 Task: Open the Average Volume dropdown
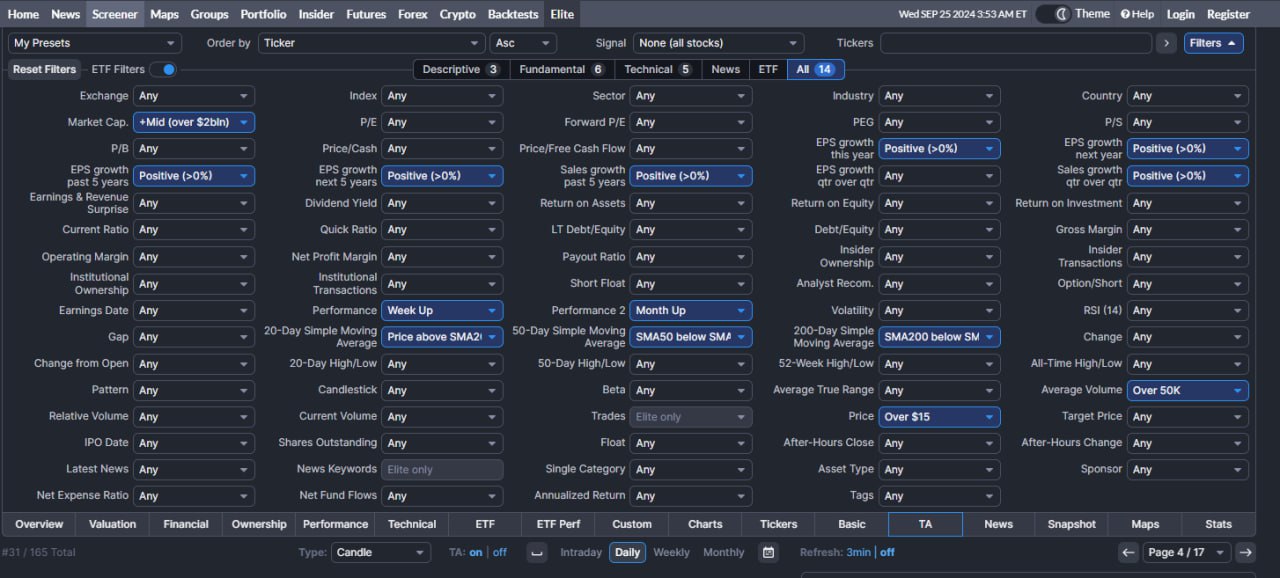click(1187, 390)
